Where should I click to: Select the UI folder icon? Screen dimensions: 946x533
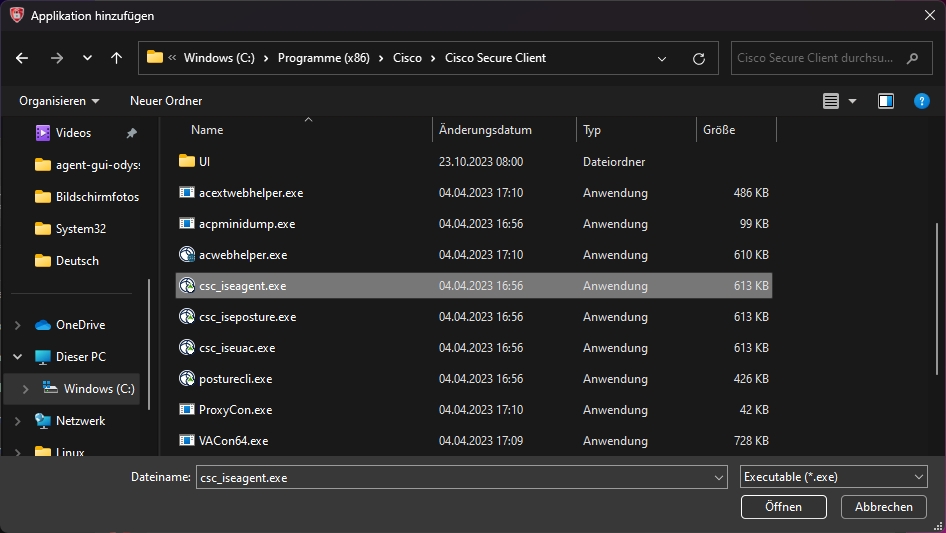[x=187, y=161]
